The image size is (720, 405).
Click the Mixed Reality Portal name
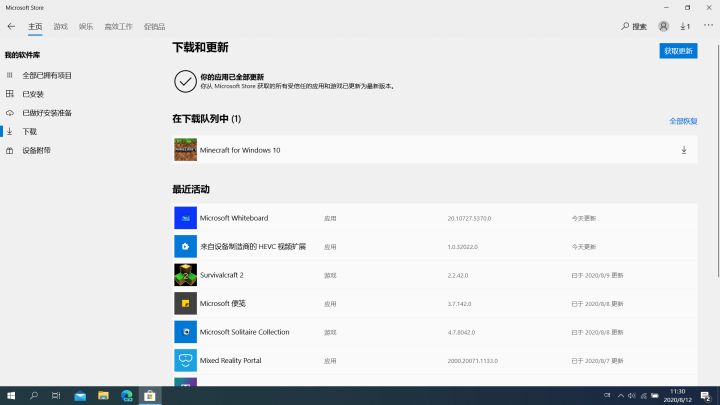tap(231, 360)
